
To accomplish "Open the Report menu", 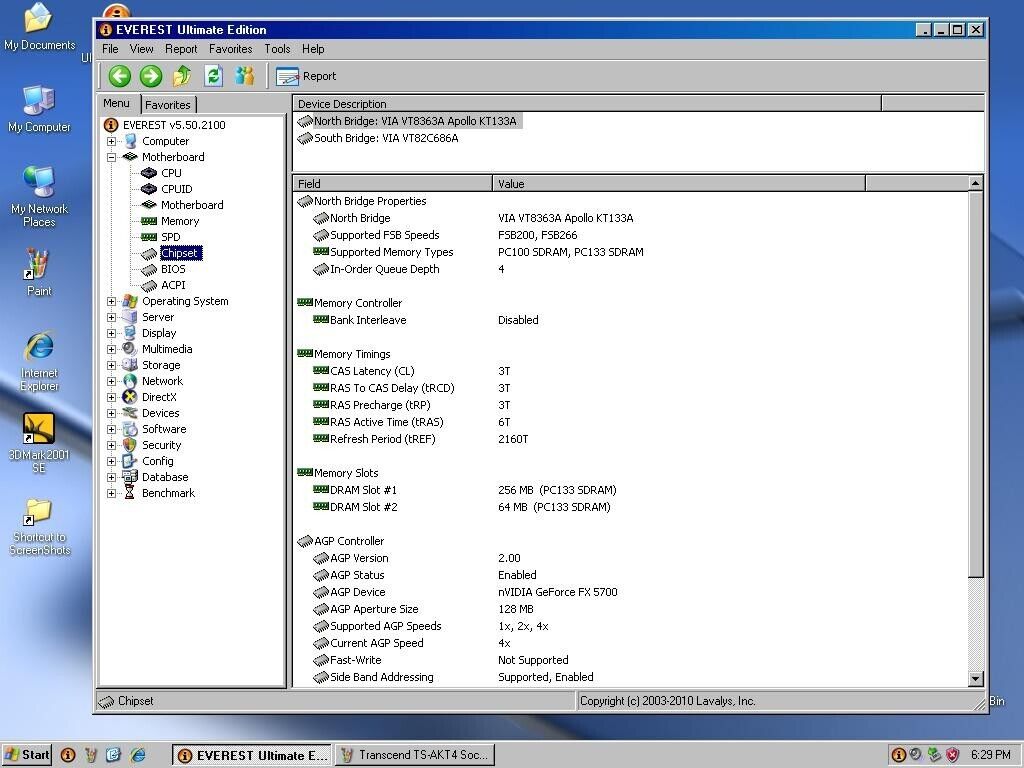I will pos(181,49).
